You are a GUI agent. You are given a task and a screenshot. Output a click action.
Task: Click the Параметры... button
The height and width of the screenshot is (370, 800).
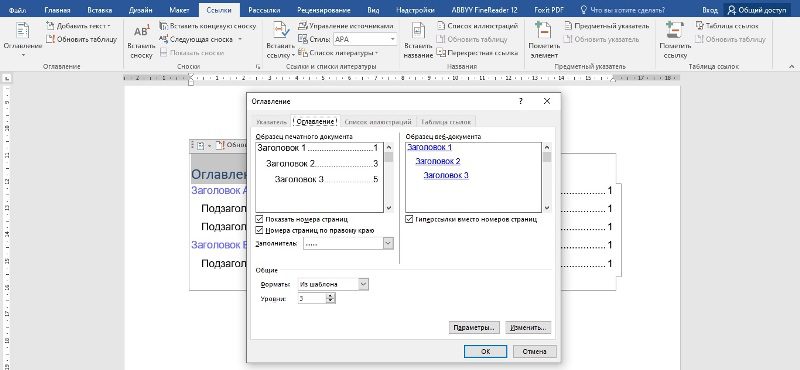(474, 328)
